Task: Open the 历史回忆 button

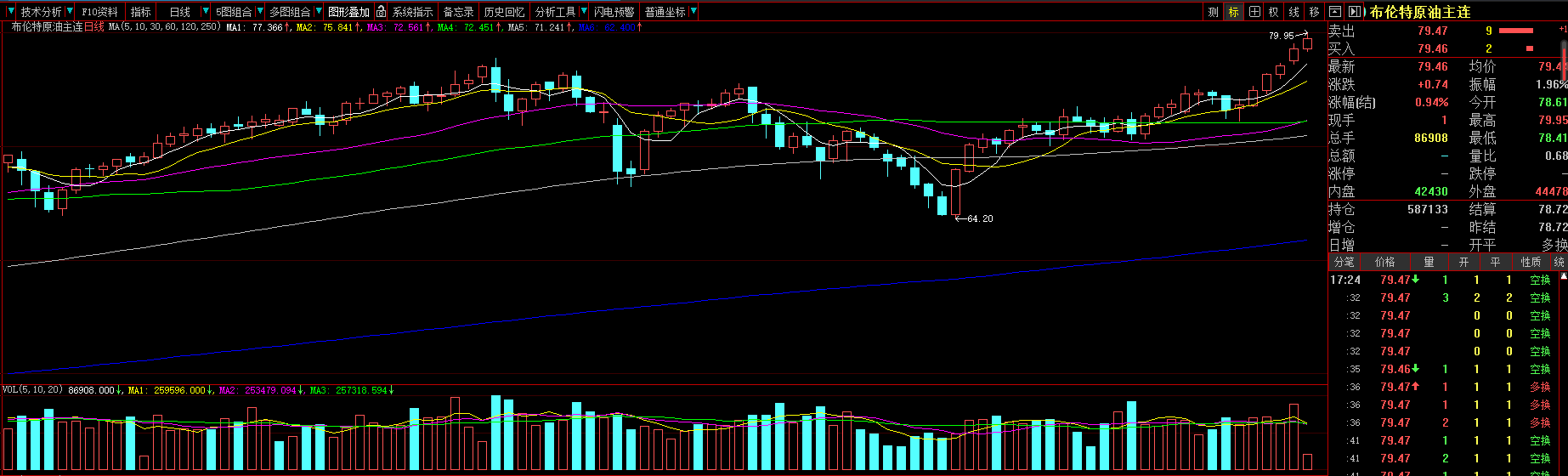Action: pos(504,12)
